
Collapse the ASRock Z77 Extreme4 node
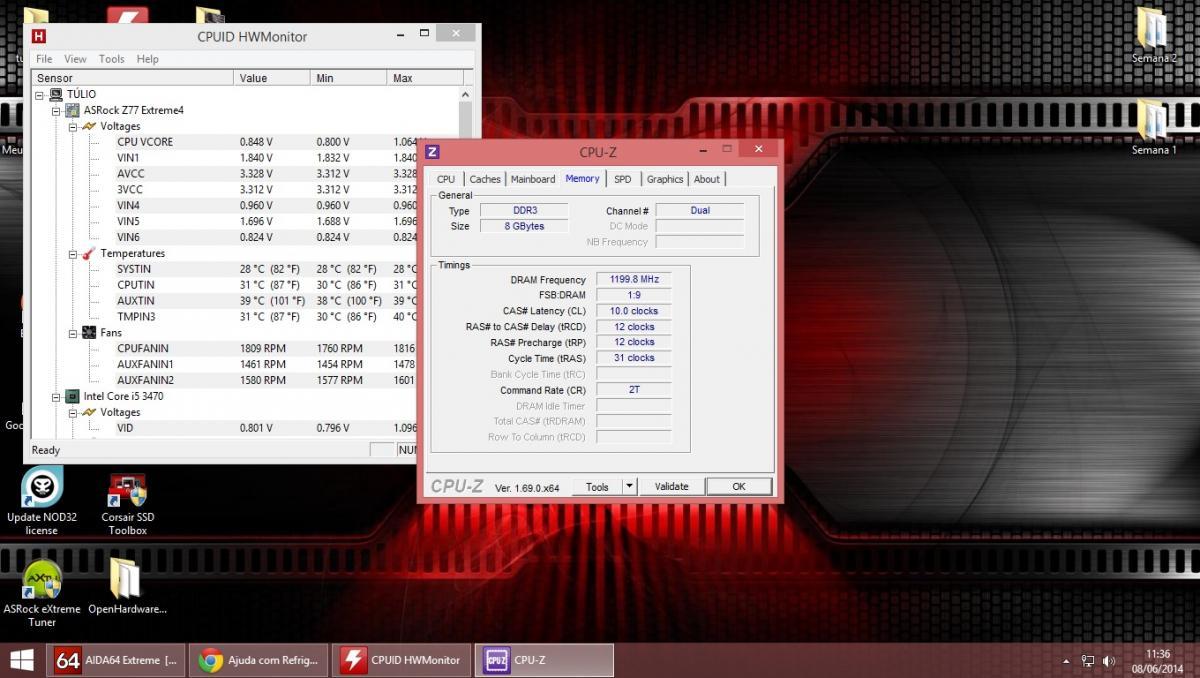click(x=56, y=110)
